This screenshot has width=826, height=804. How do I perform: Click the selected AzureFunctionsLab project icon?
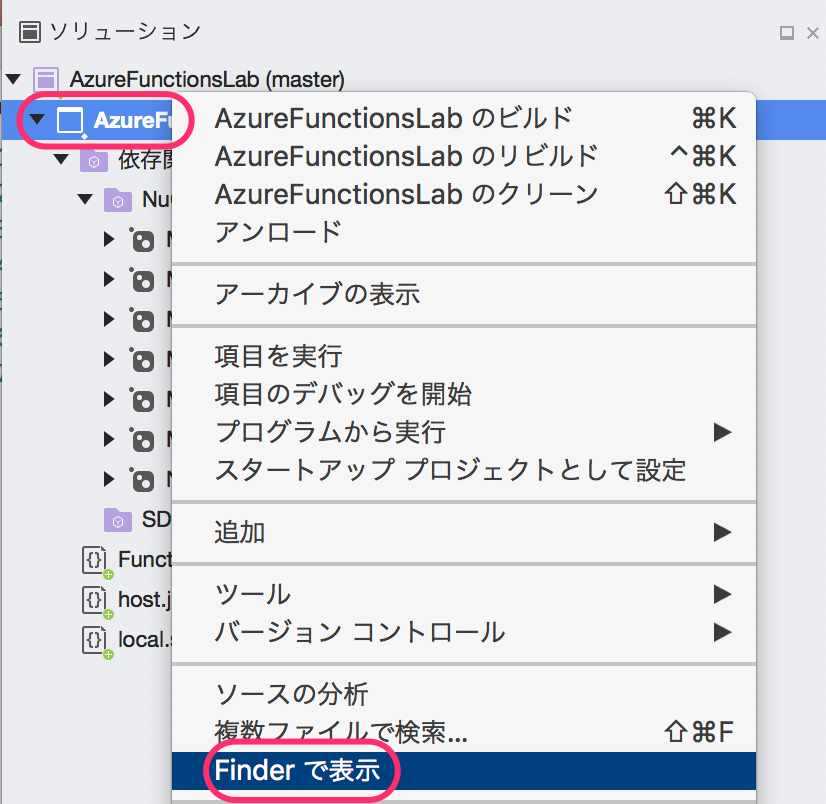tap(70, 121)
